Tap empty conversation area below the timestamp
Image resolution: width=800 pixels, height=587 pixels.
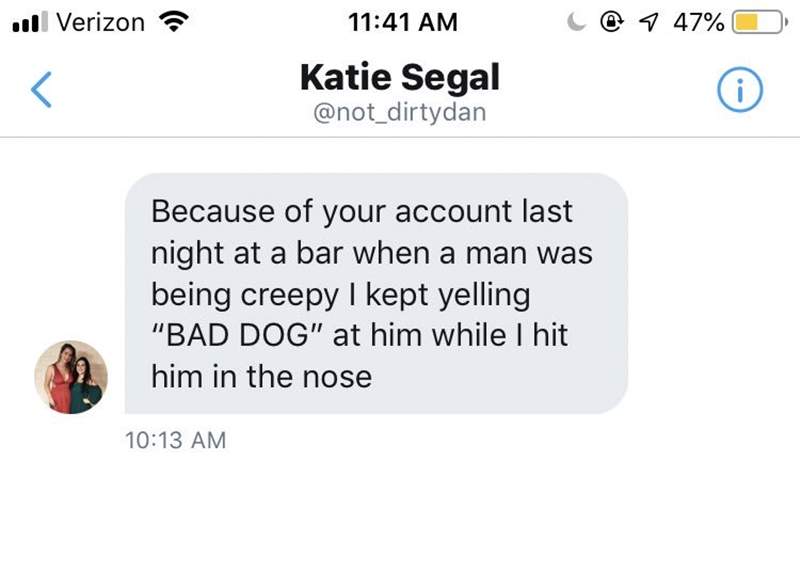tap(400, 520)
